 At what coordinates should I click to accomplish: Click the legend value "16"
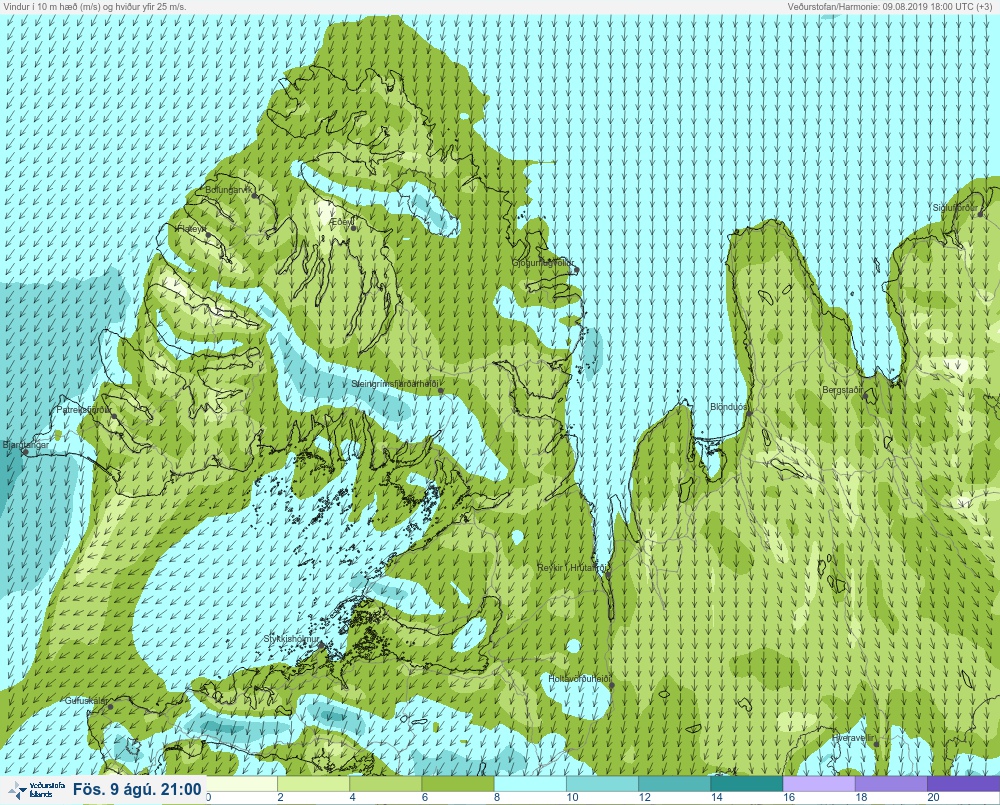789,797
